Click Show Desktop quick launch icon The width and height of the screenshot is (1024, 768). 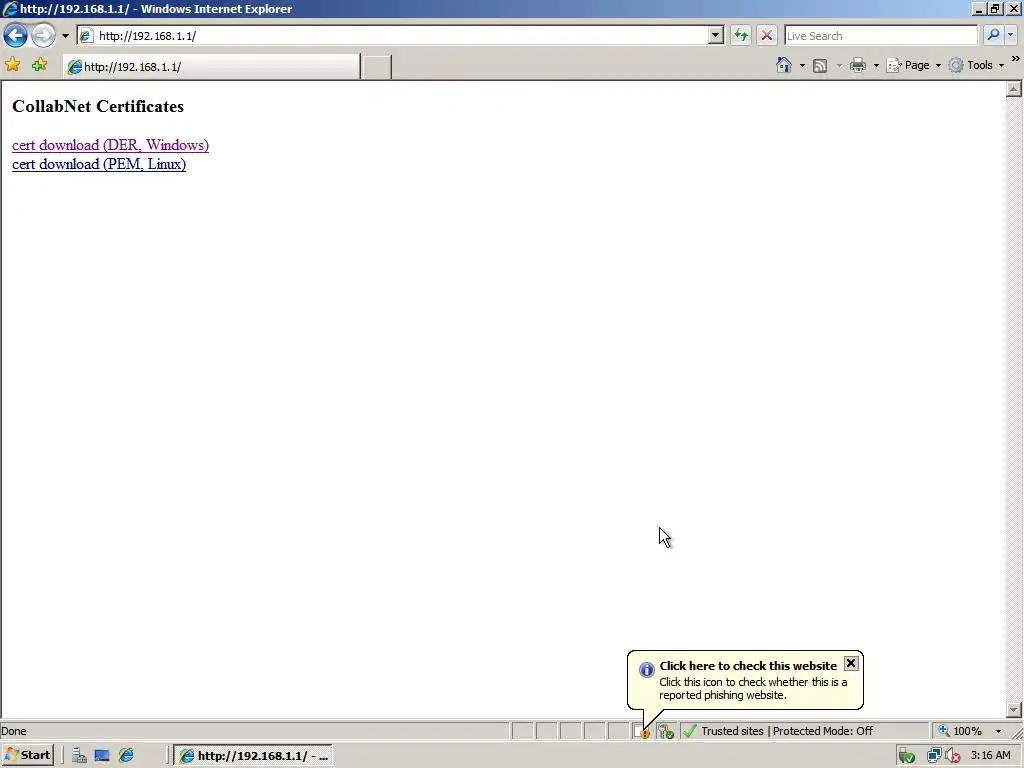(102, 756)
